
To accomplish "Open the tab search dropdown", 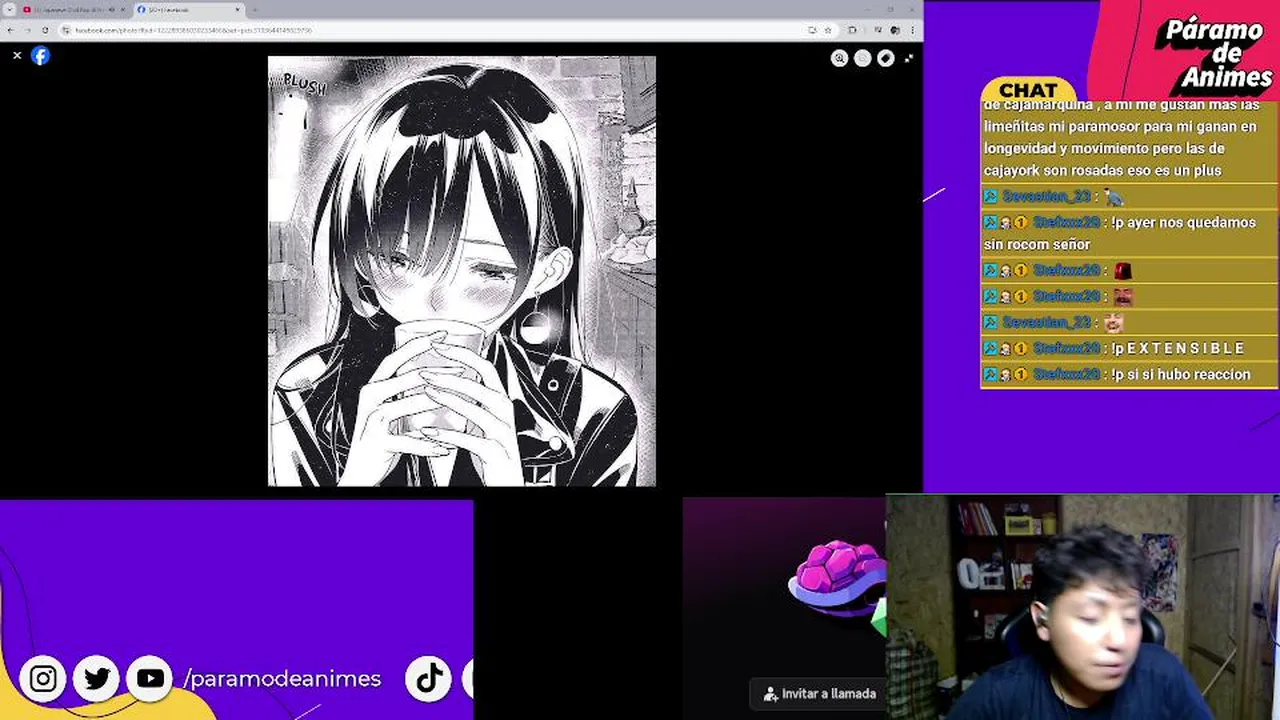I will [x=8, y=10].
